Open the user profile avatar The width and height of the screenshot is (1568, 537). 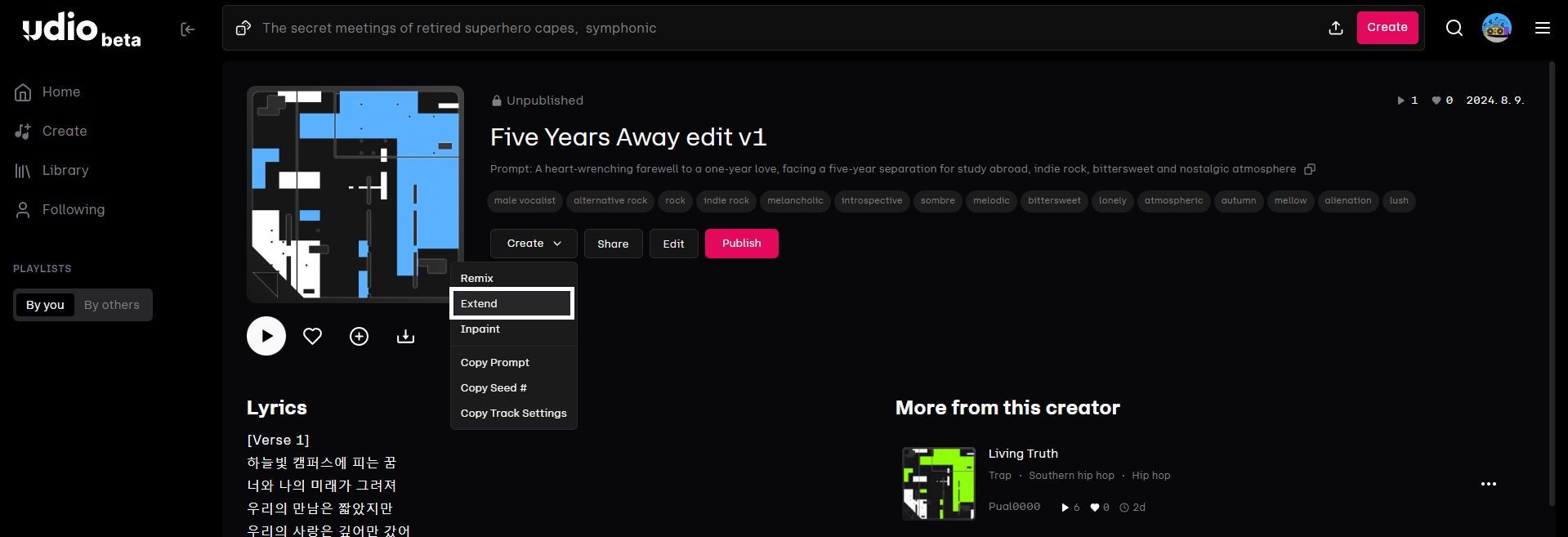click(x=1496, y=28)
